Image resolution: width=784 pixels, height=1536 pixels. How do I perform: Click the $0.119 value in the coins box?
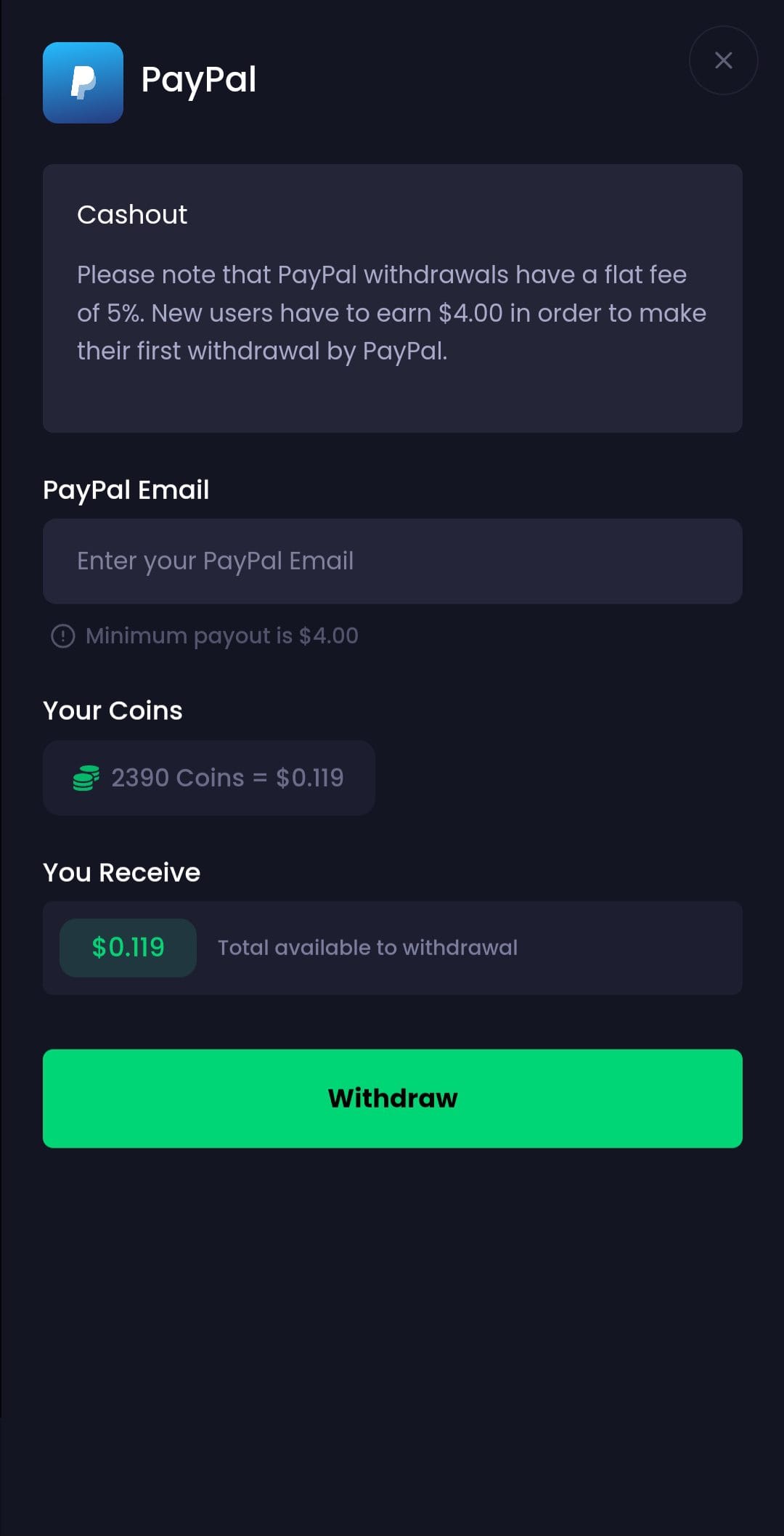point(310,778)
